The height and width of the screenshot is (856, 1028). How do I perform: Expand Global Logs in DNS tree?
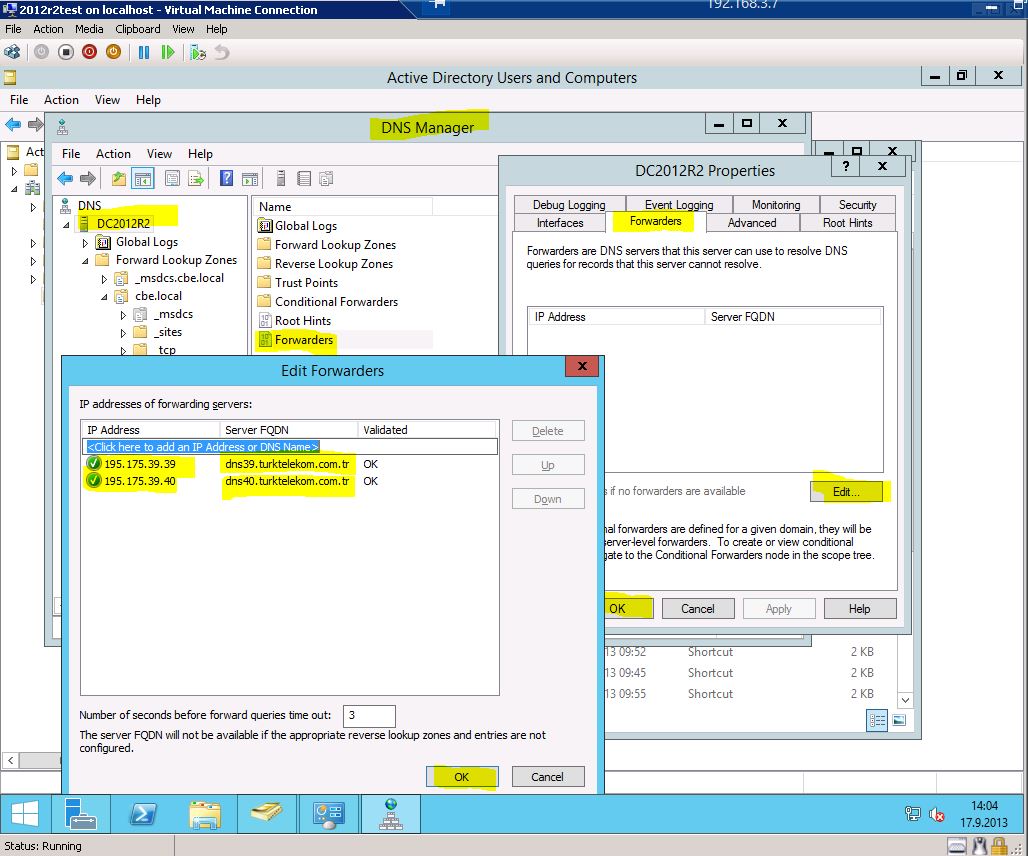[85, 243]
